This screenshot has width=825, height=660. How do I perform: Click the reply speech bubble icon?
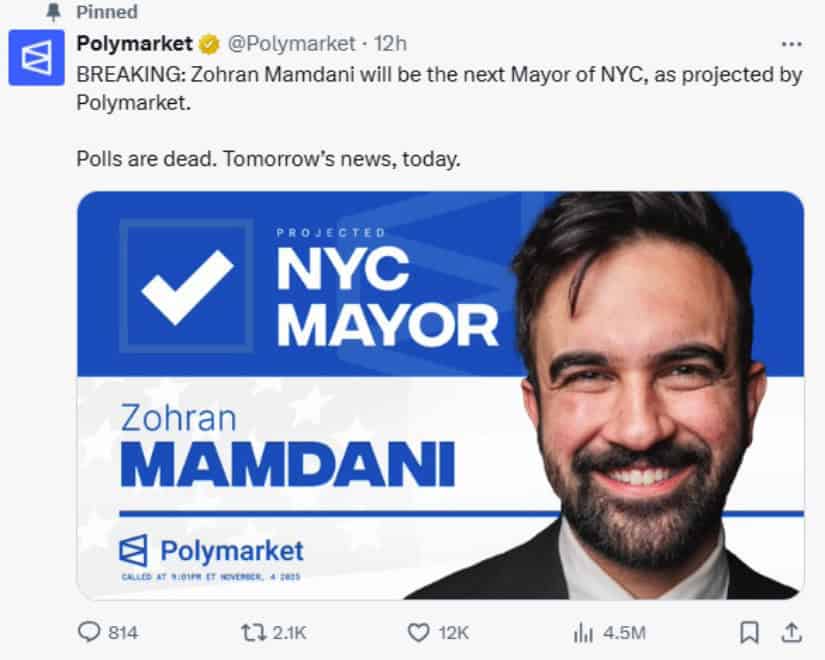(90, 632)
